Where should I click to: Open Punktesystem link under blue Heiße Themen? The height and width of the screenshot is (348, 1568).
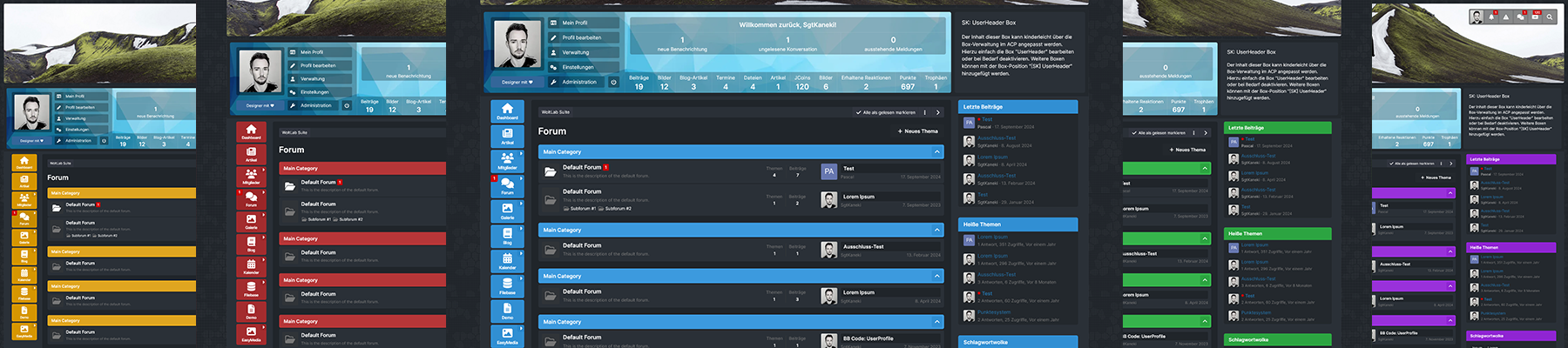pyautogui.click(x=994, y=311)
